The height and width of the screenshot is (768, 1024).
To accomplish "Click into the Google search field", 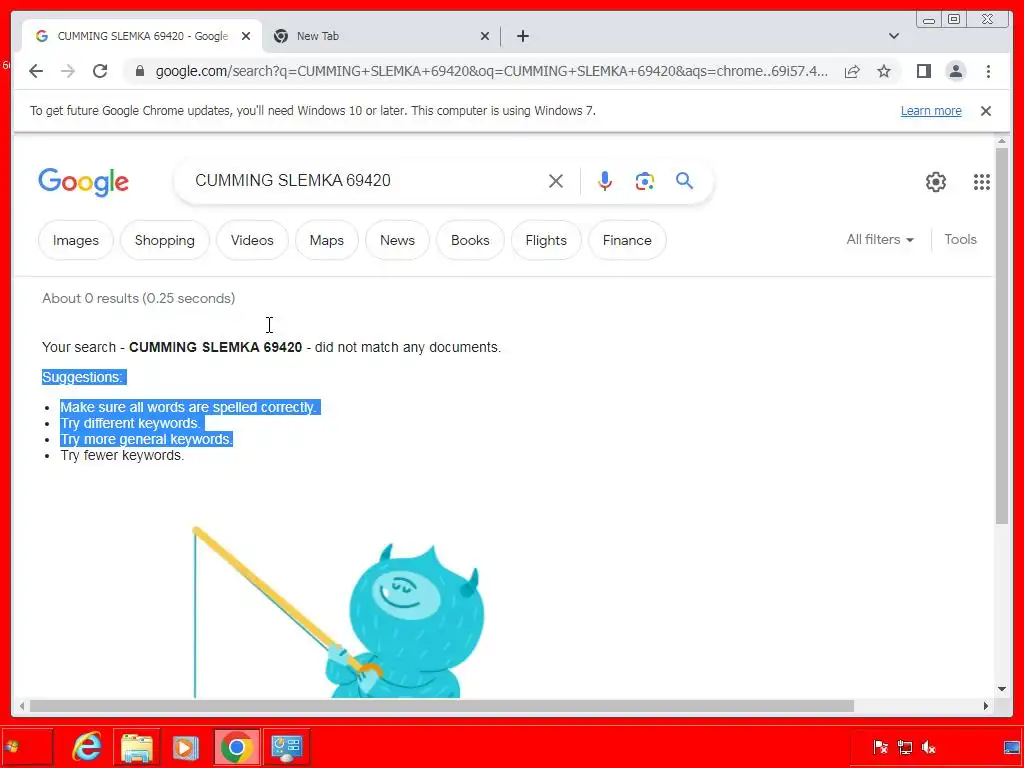I will click(366, 181).
